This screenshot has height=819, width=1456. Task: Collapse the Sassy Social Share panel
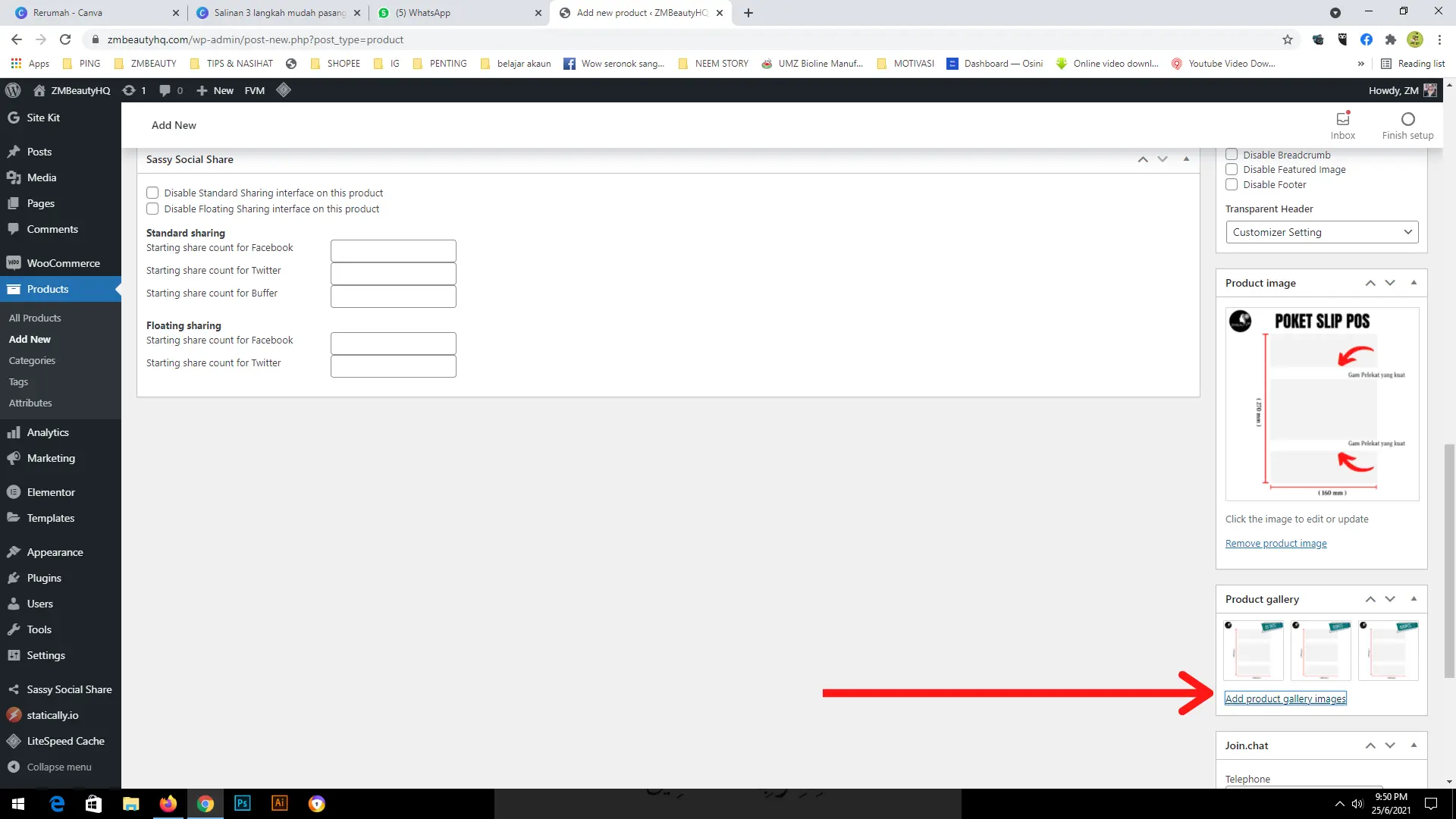tap(1186, 159)
